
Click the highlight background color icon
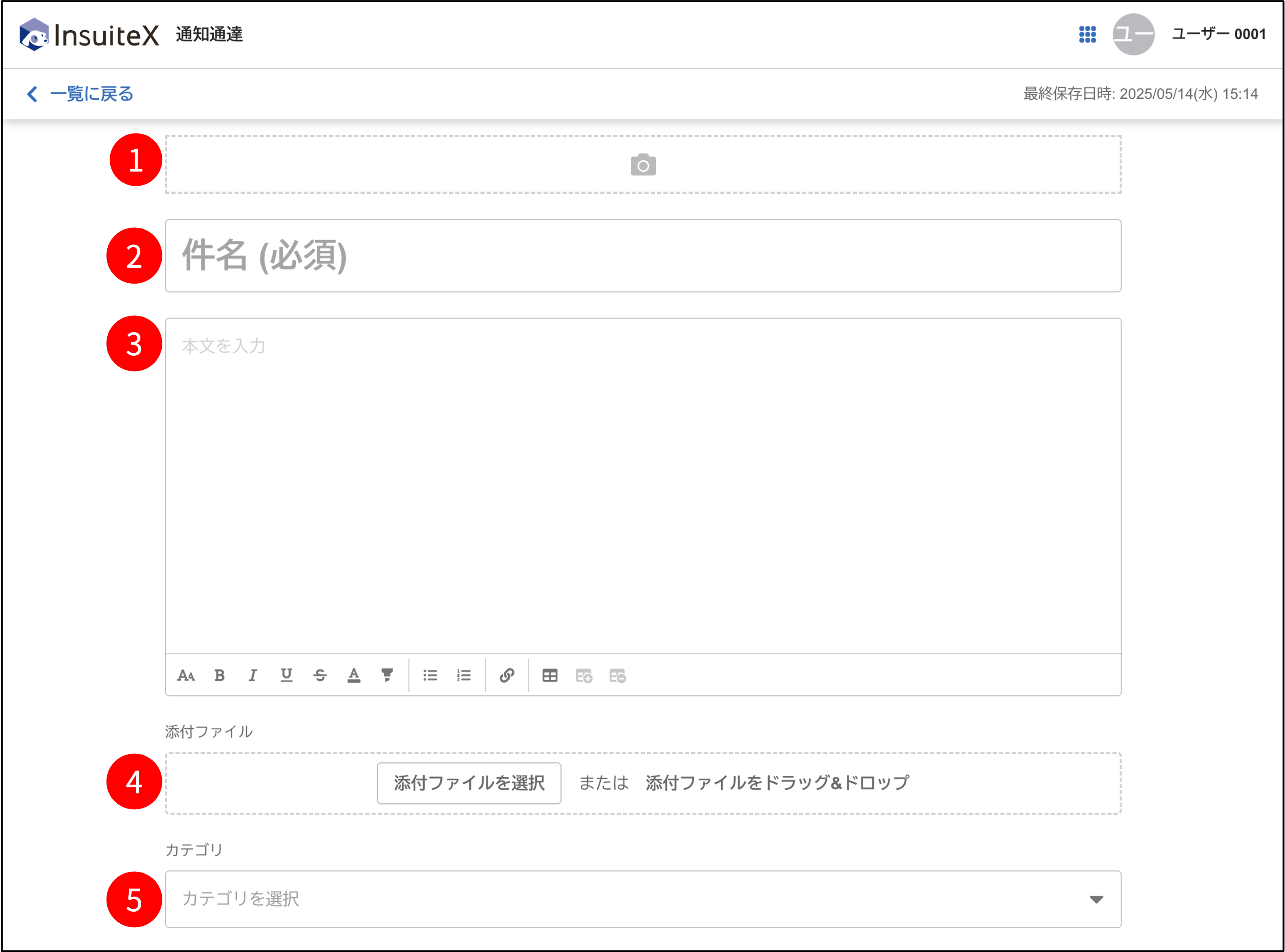[387, 675]
